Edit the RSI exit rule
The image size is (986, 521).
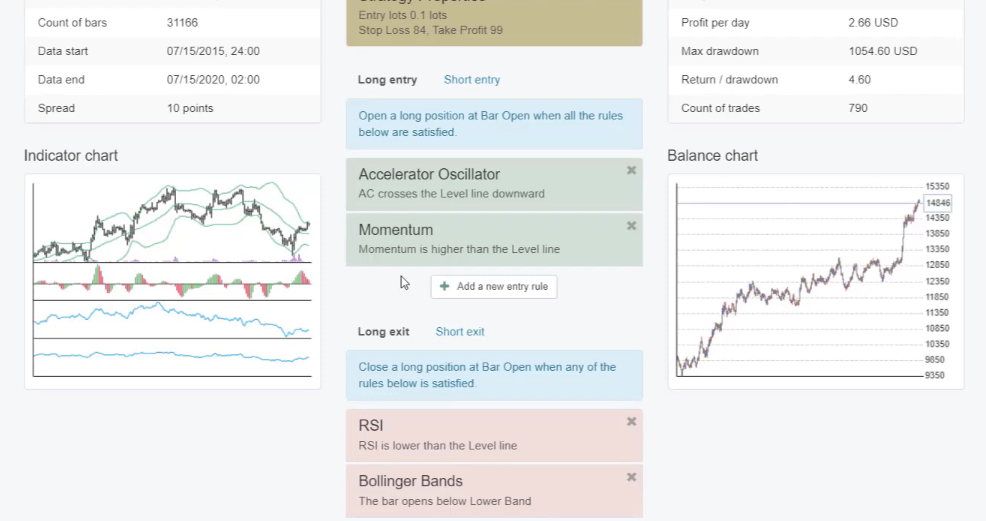tap(480, 435)
